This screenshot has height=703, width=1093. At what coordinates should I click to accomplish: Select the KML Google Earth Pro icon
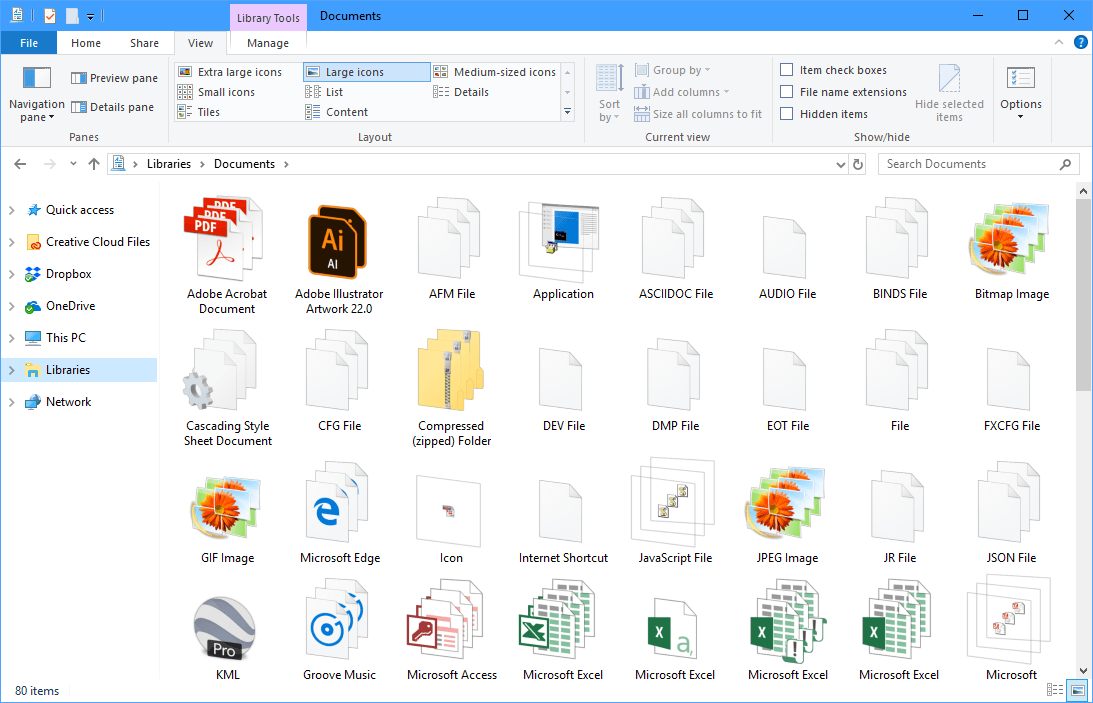227,628
